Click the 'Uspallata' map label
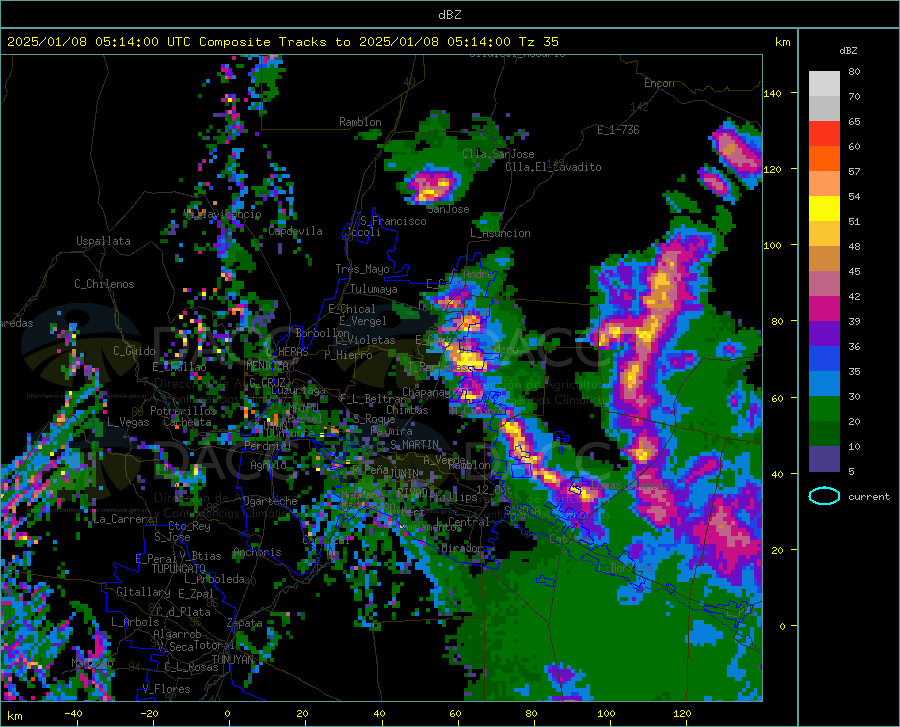This screenshot has height=727, width=900. point(103,241)
